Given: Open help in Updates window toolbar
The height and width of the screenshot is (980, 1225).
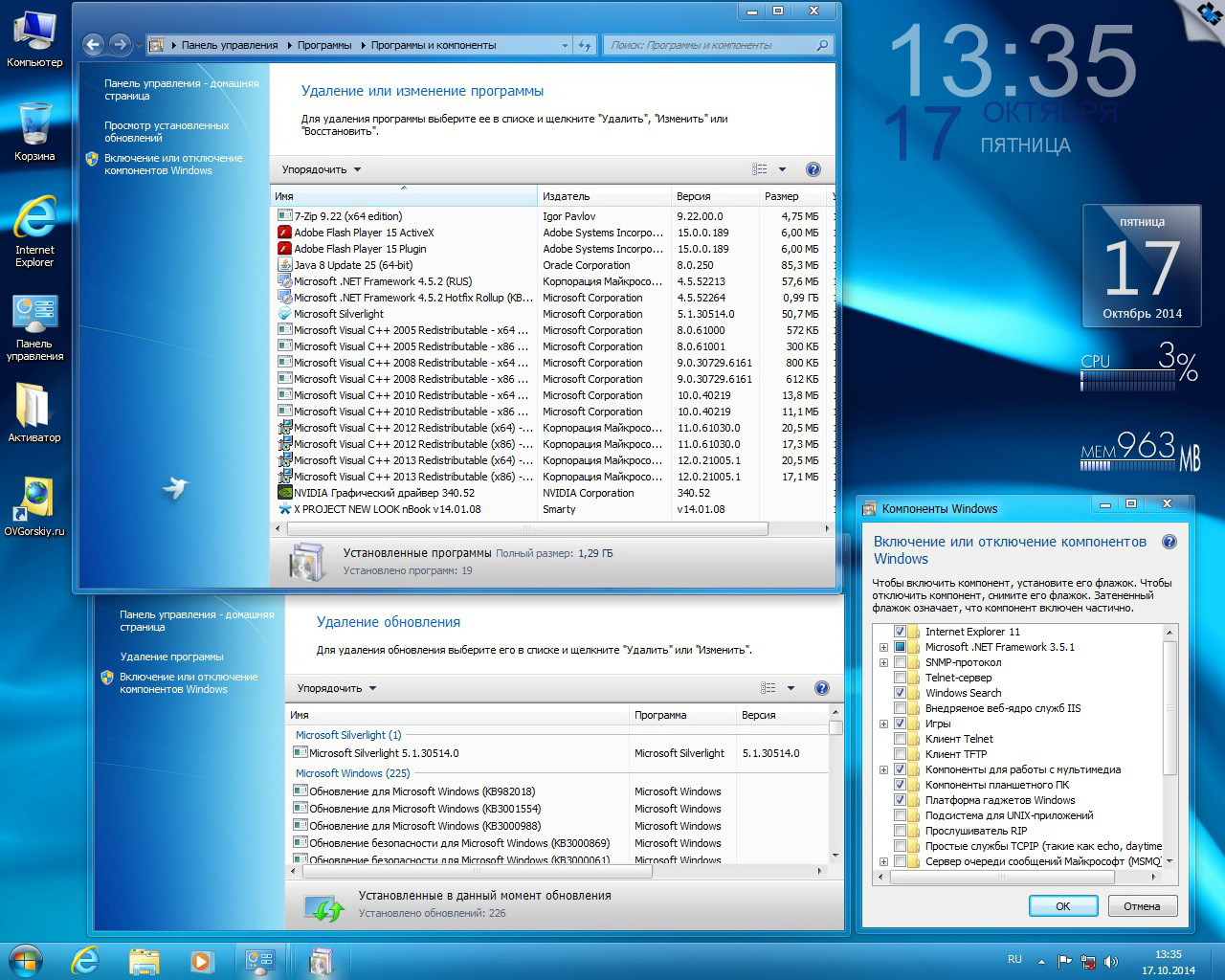Looking at the screenshot, I should tap(821, 688).
